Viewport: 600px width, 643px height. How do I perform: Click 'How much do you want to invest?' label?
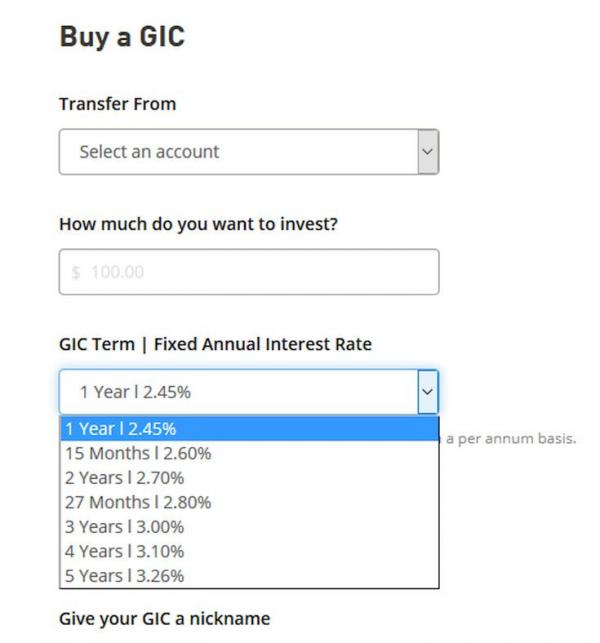tap(198, 224)
